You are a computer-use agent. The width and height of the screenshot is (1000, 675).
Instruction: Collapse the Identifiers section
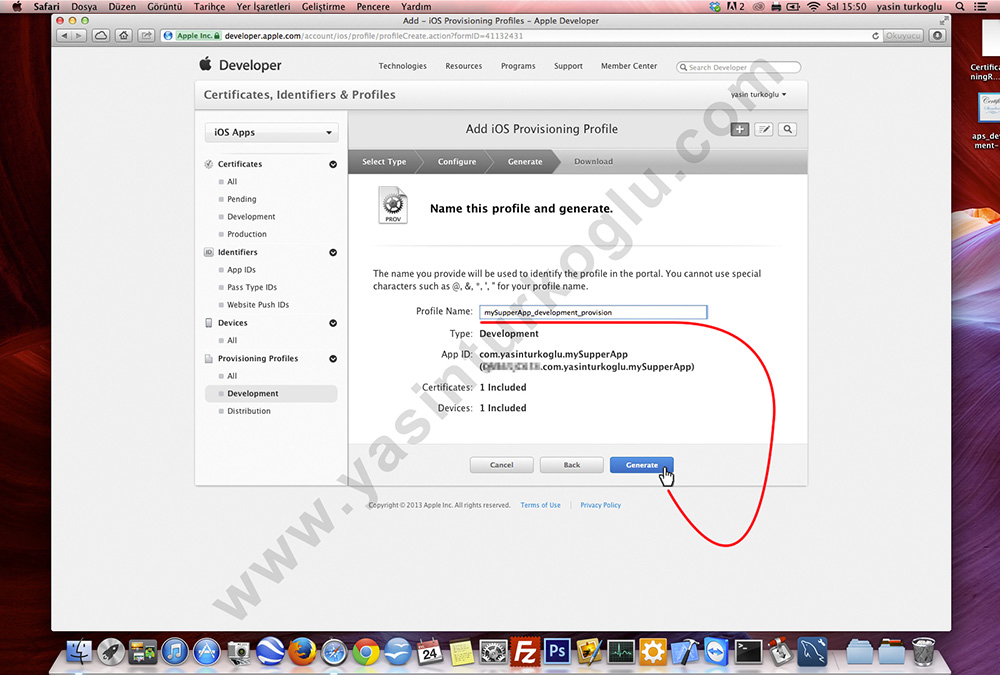[x=333, y=253]
